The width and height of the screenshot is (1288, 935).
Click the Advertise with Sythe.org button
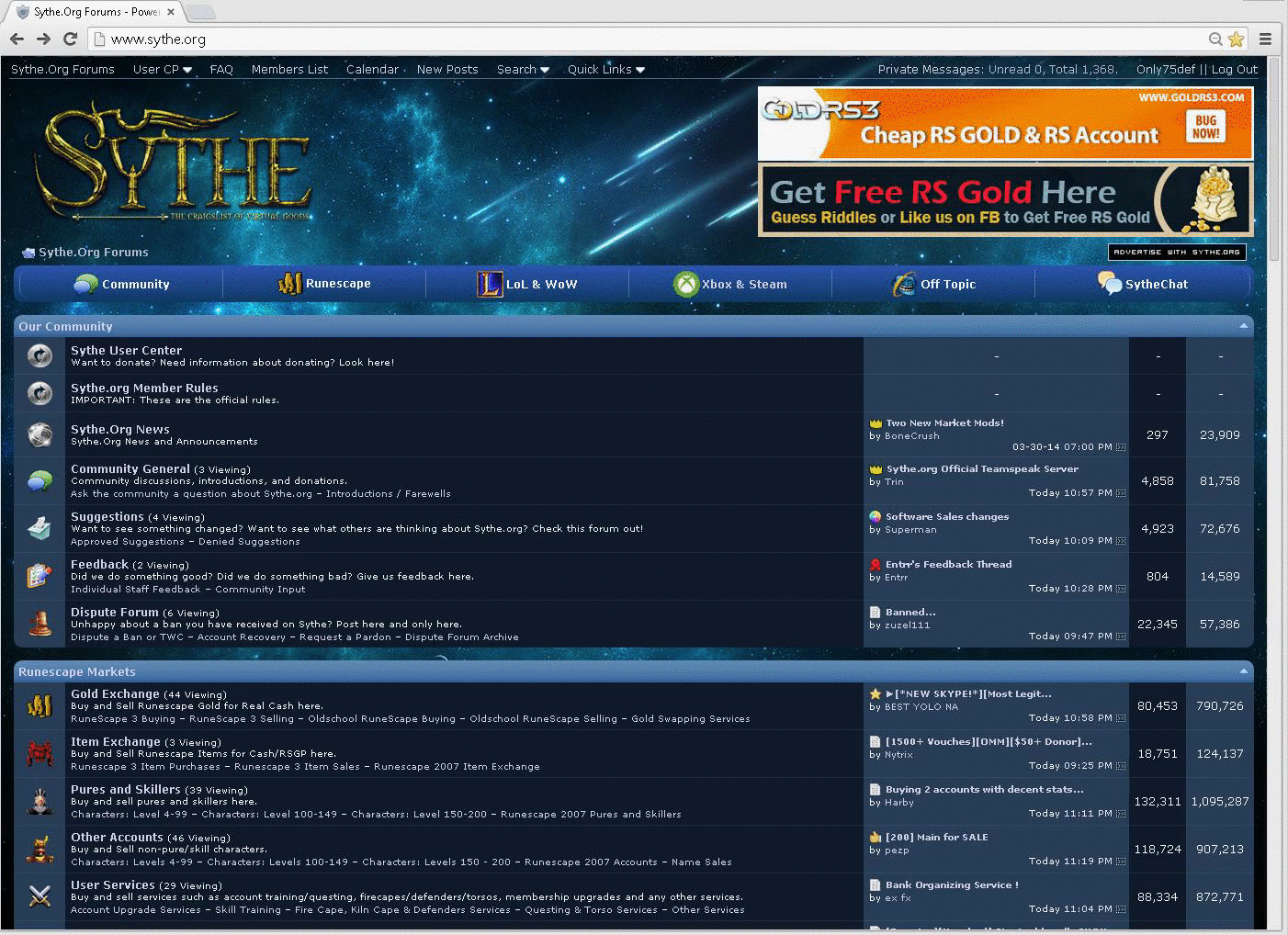[x=1177, y=252]
